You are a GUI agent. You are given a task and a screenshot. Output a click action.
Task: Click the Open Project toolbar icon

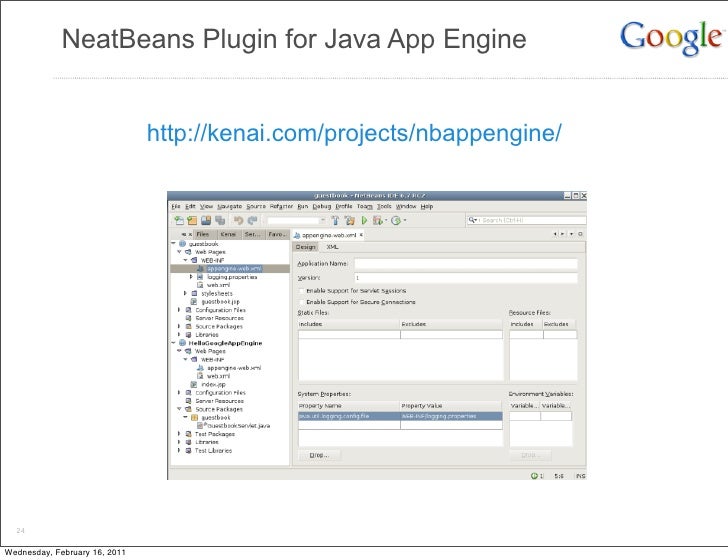pyautogui.click(x=206, y=221)
